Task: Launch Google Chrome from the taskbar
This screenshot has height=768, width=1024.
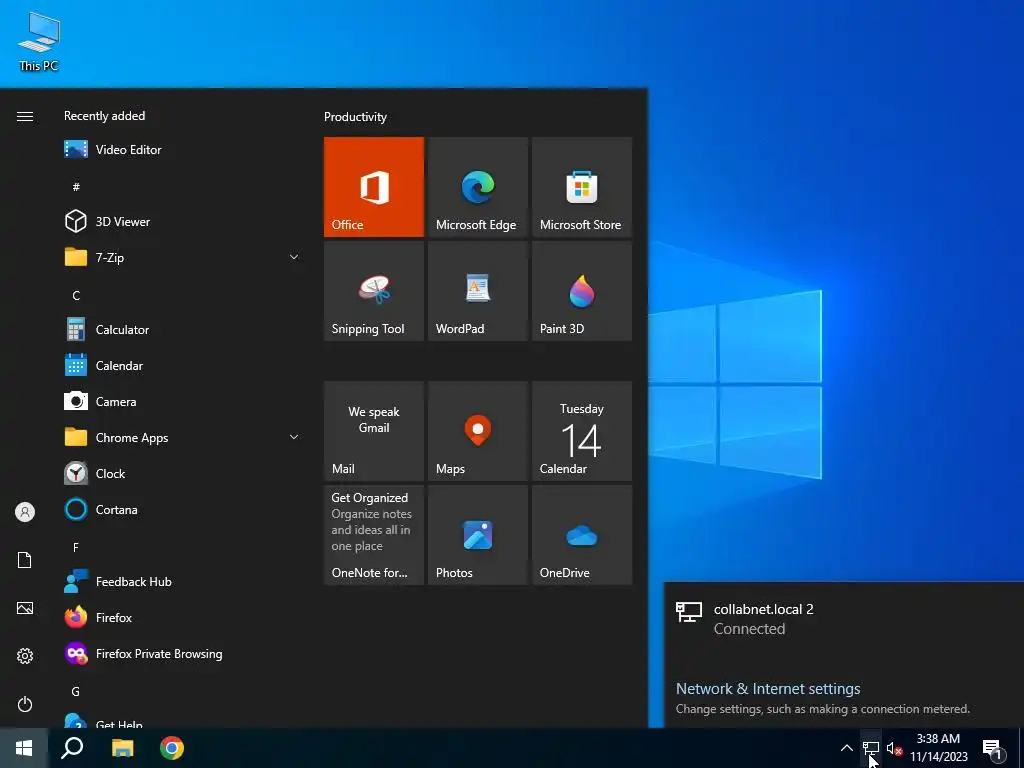Action: click(172, 748)
